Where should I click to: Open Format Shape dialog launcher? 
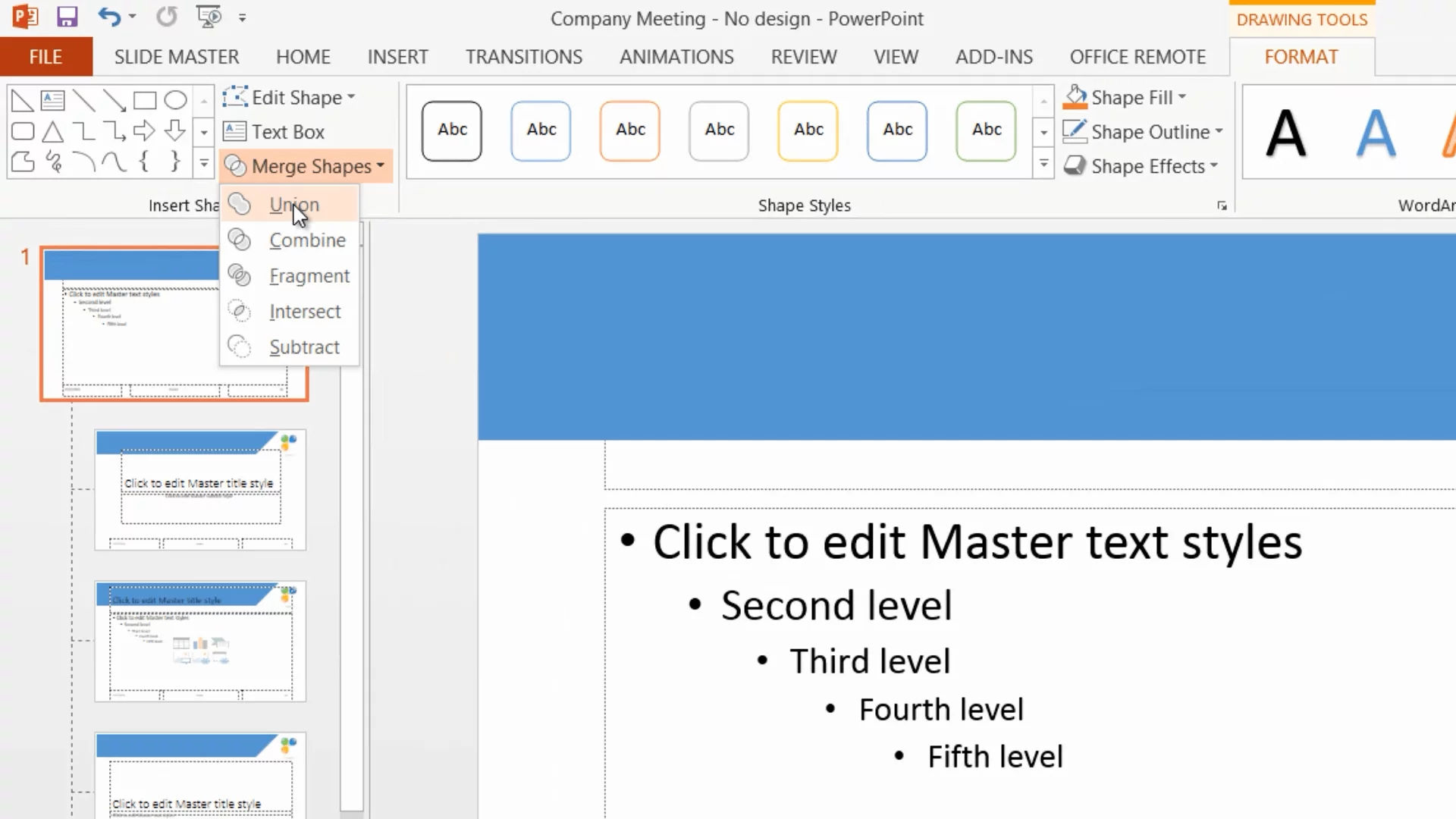click(1222, 206)
